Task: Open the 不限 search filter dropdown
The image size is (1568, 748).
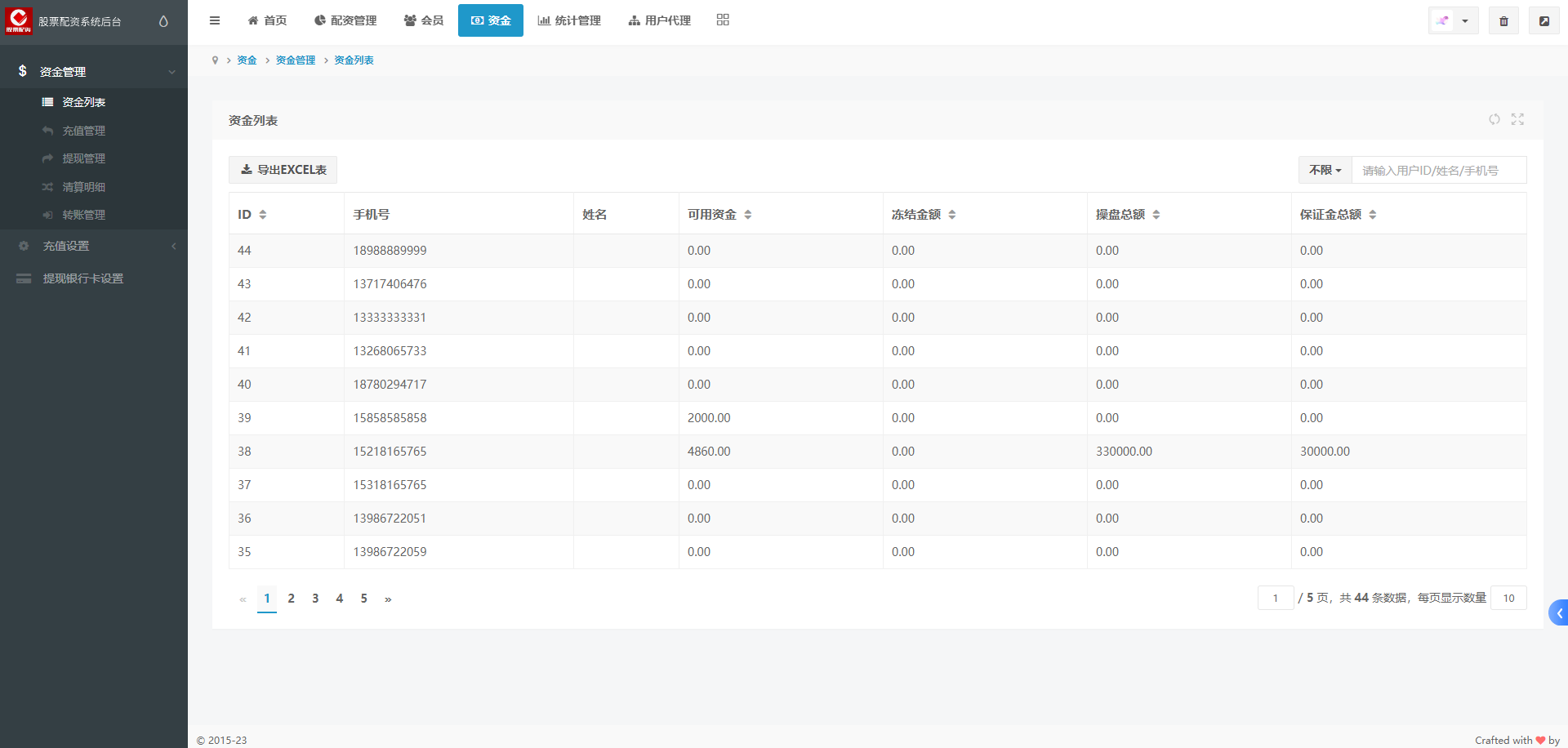Action: [x=1325, y=170]
